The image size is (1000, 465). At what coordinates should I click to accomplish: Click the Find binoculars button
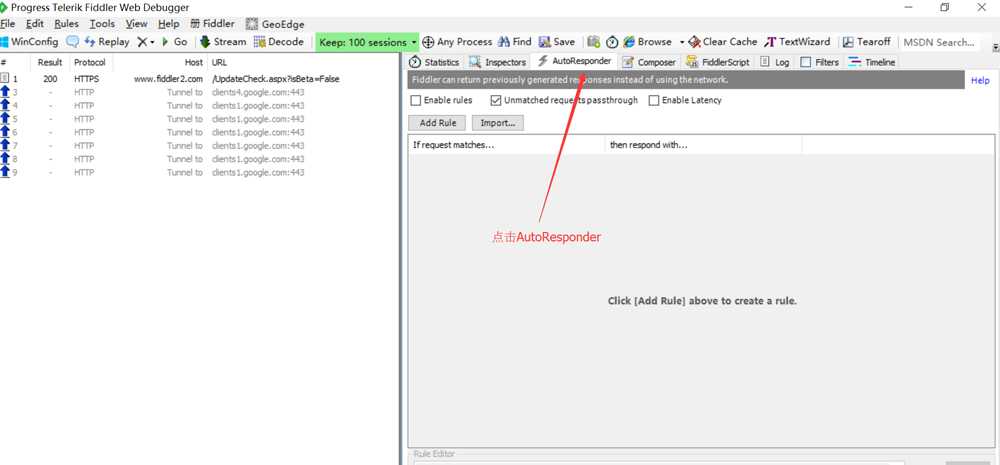coord(514,41)
